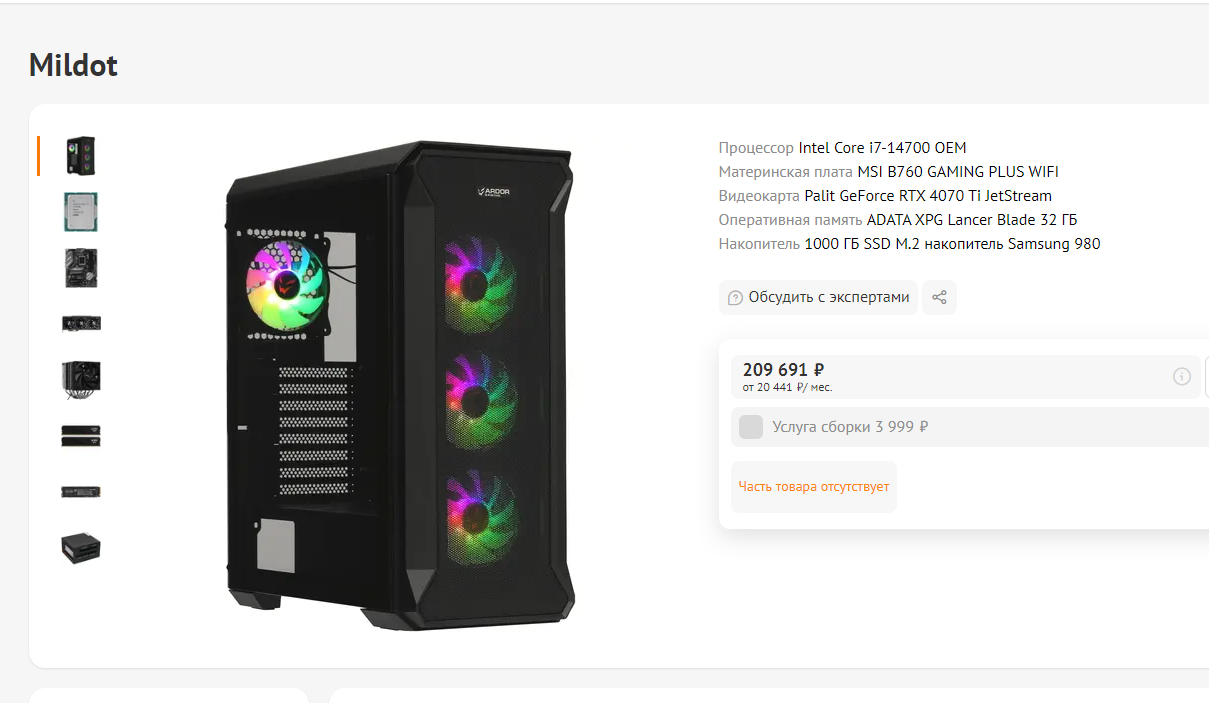
Task: Select the graphics card thumbnail
Action: pyautogui.click(x=81, y=324)
